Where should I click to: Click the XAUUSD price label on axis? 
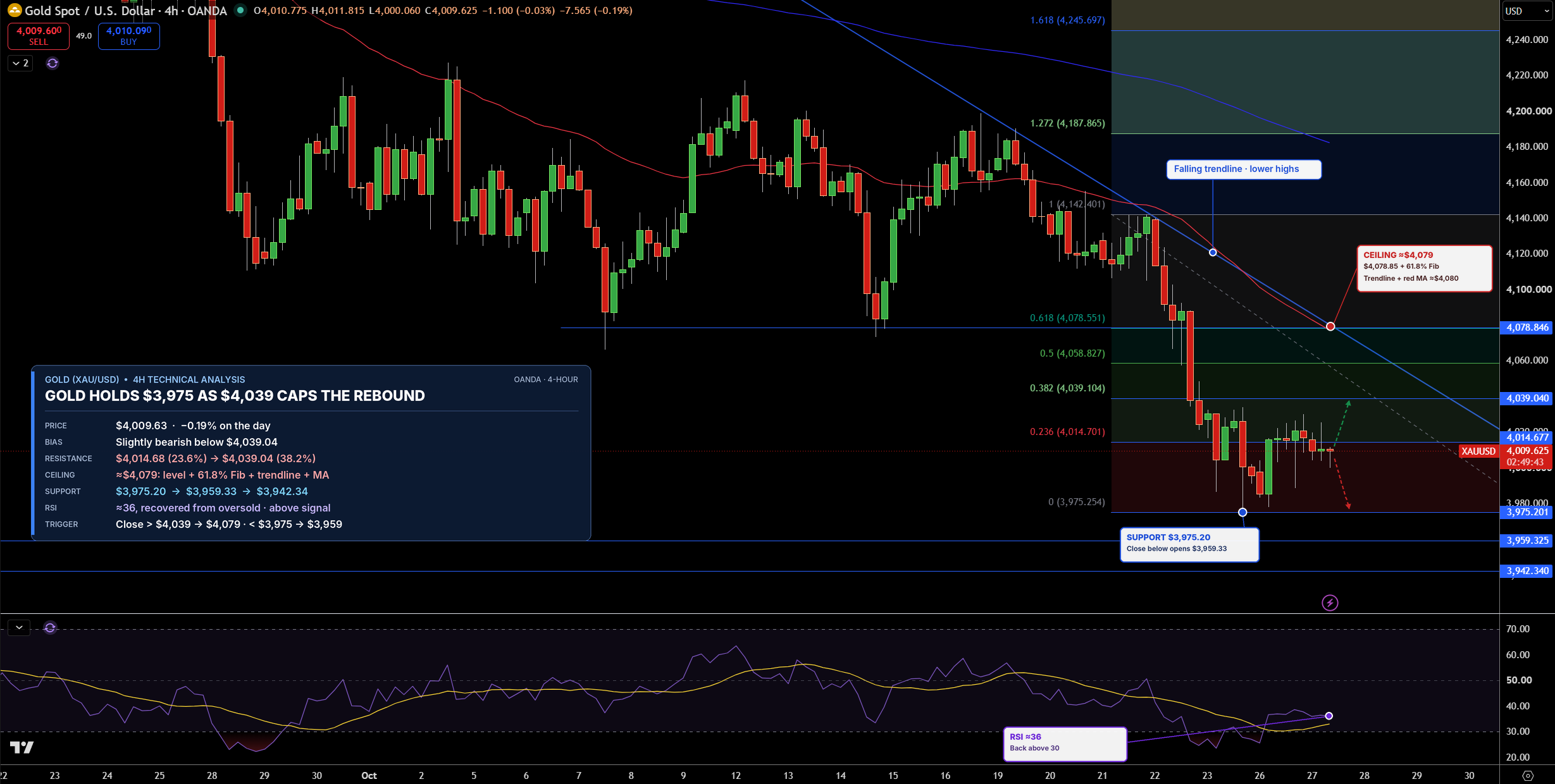click(x=1478, y=451)
